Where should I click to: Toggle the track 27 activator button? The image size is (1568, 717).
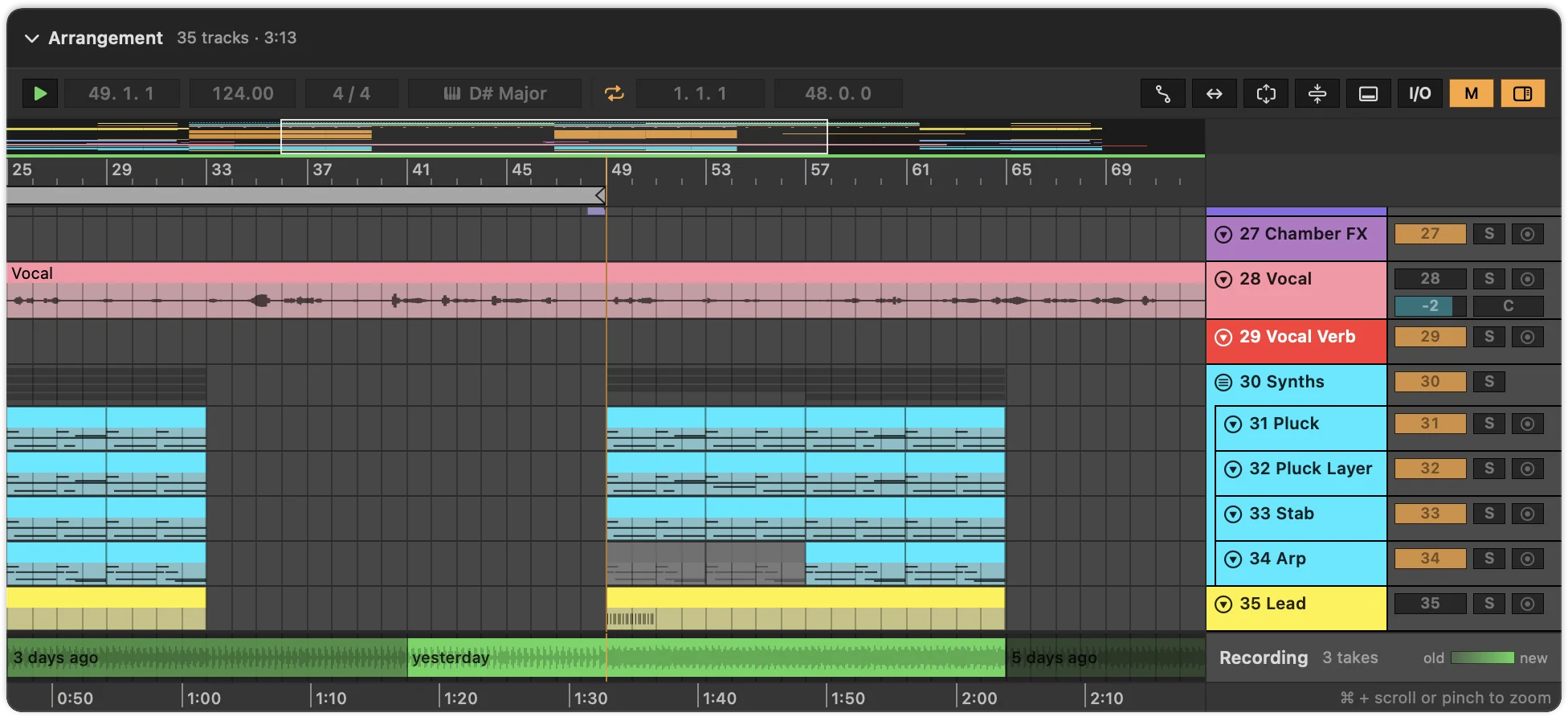1430,234
